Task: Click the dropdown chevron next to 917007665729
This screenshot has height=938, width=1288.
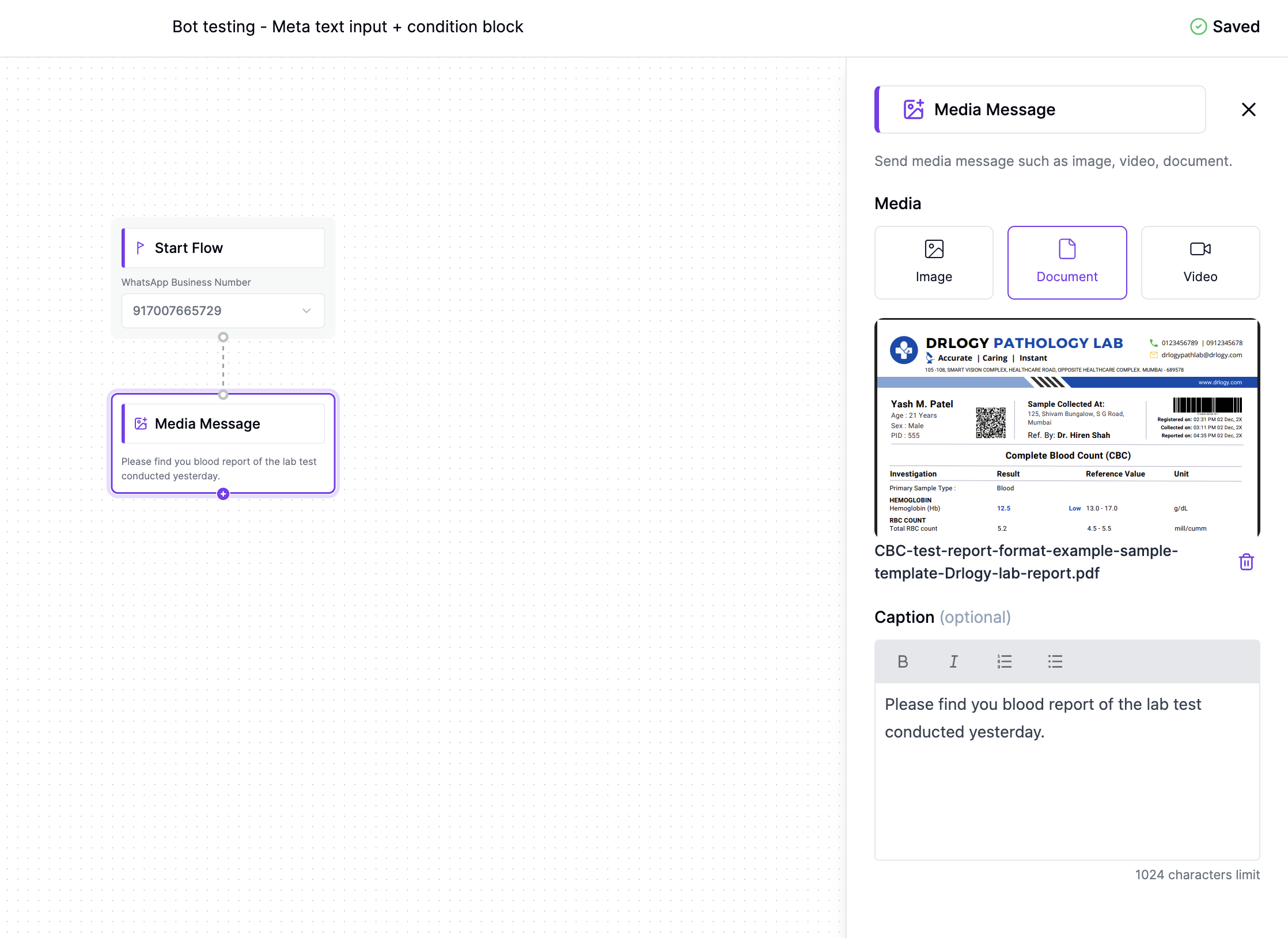Action: [x=306, y=311]
